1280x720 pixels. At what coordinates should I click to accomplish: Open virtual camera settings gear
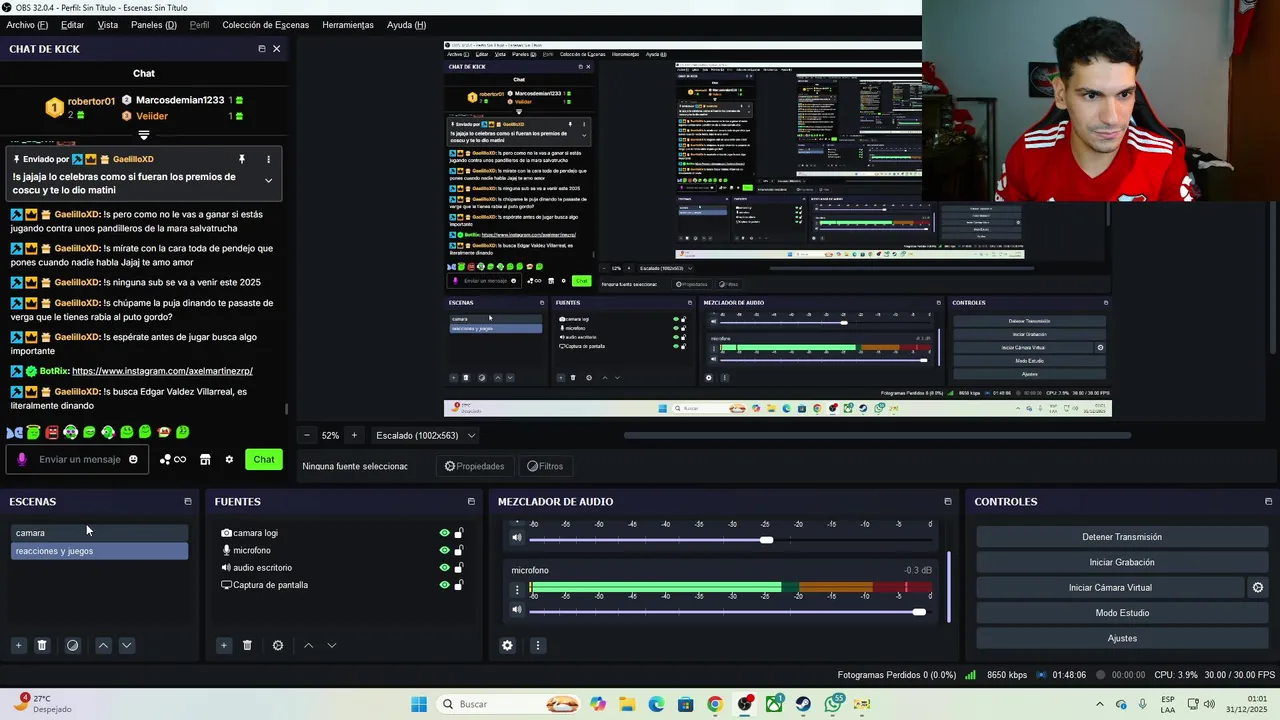1258,588
